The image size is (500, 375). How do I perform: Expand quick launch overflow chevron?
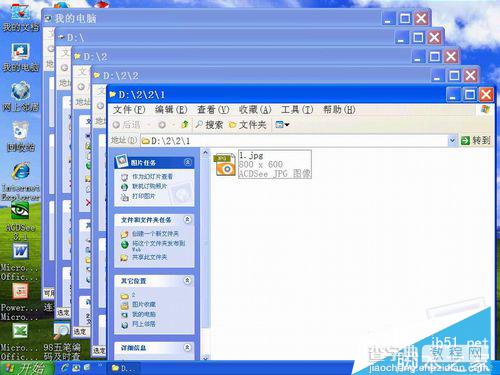(x=100, y=366)
